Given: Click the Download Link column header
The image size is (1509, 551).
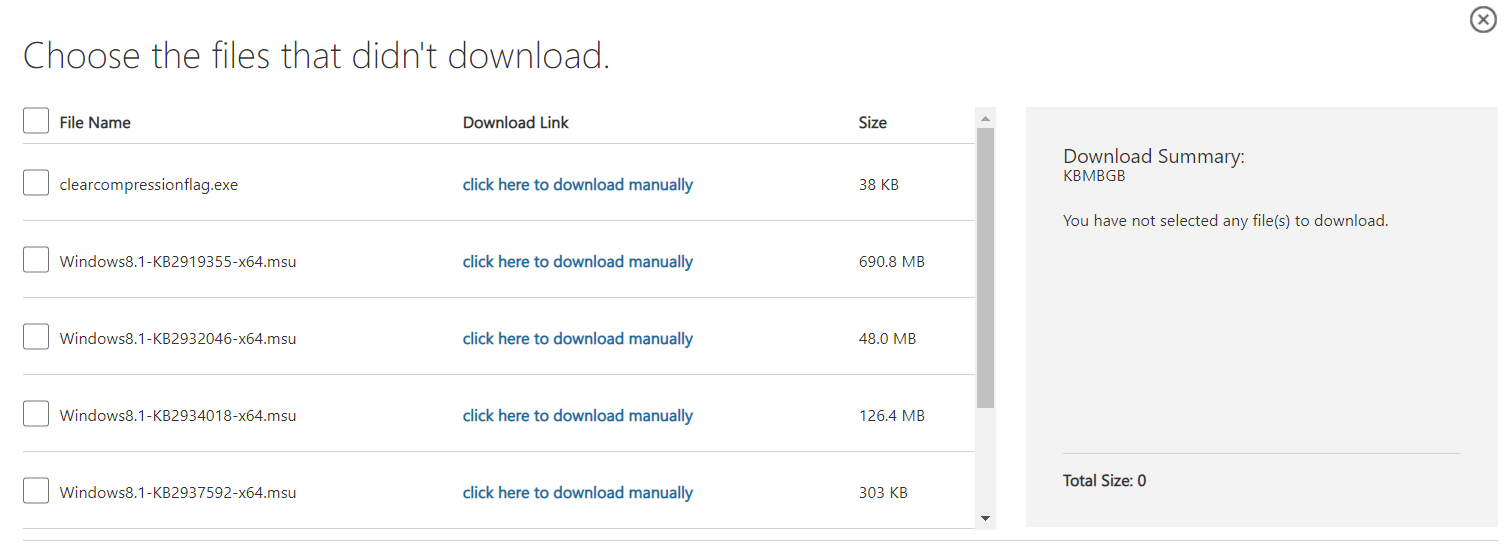Looking at the screenshot, I should coord(516,123).
